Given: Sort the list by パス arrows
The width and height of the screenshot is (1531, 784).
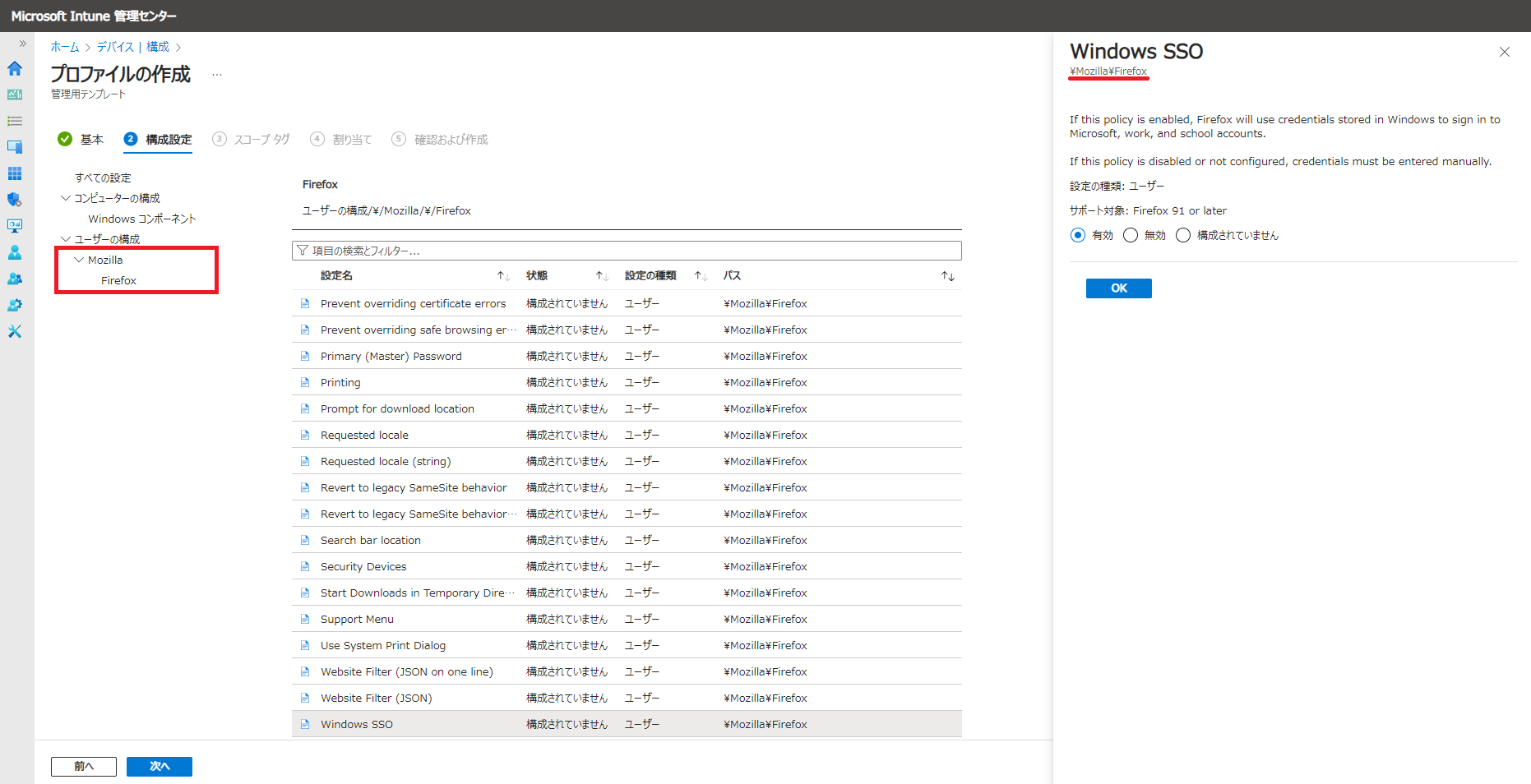Looking at the screenshot, I should 948,276.
